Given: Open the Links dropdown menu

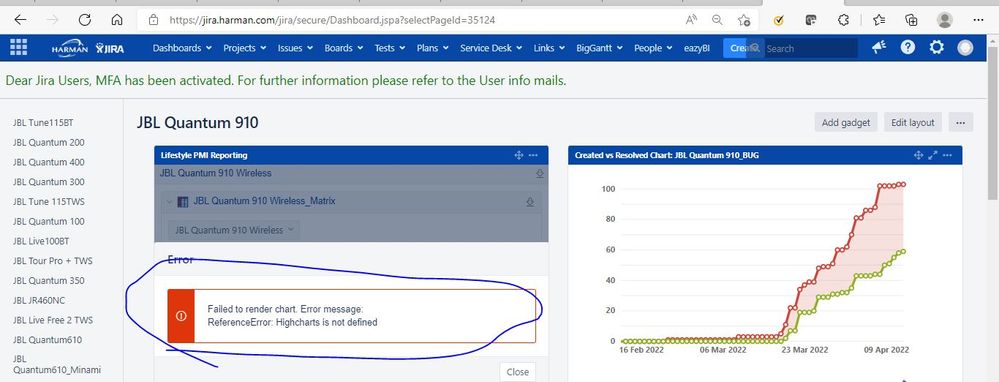Looking at the screenshot, I should [549, 48].
